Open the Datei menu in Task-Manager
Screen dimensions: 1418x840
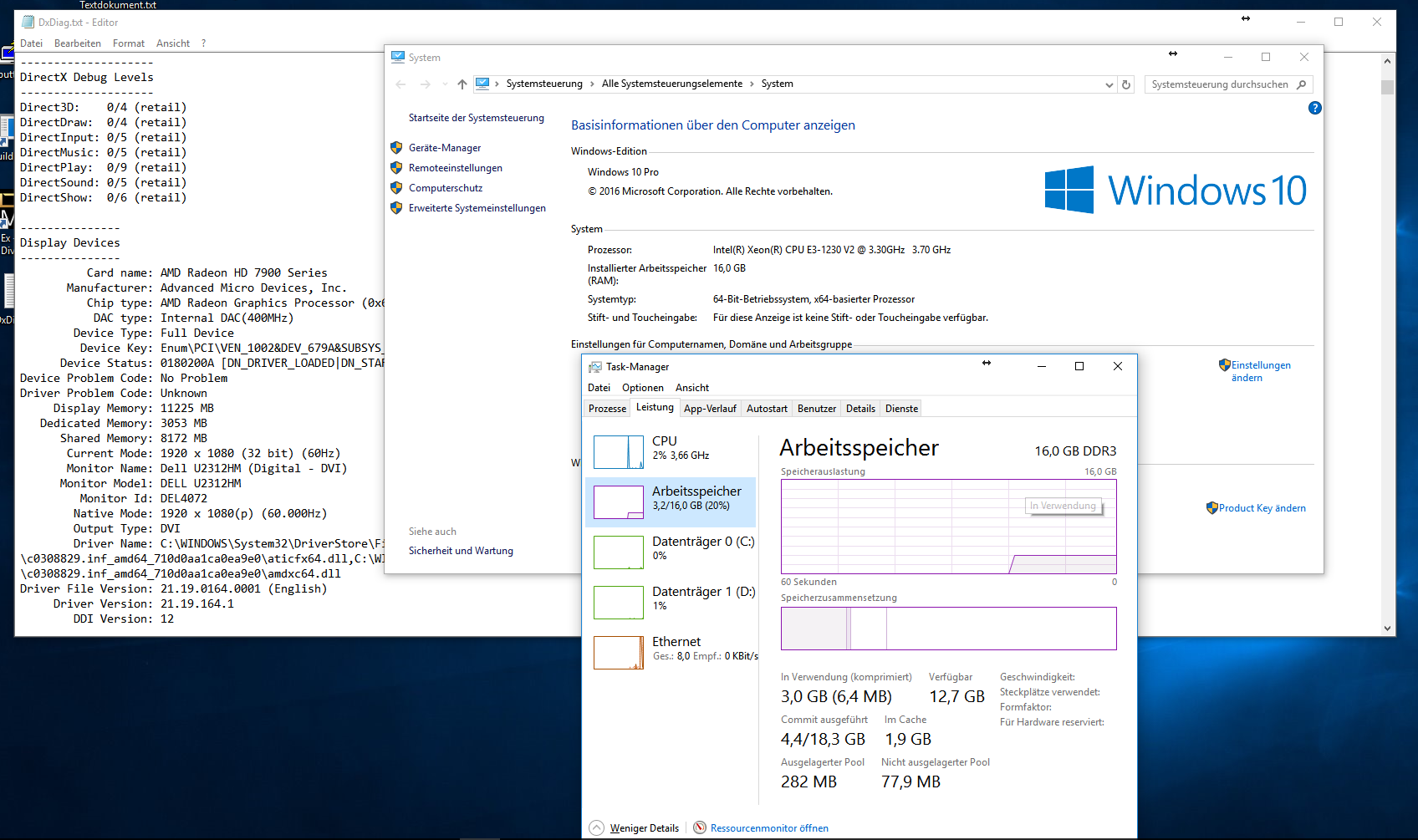coord(599,388)
